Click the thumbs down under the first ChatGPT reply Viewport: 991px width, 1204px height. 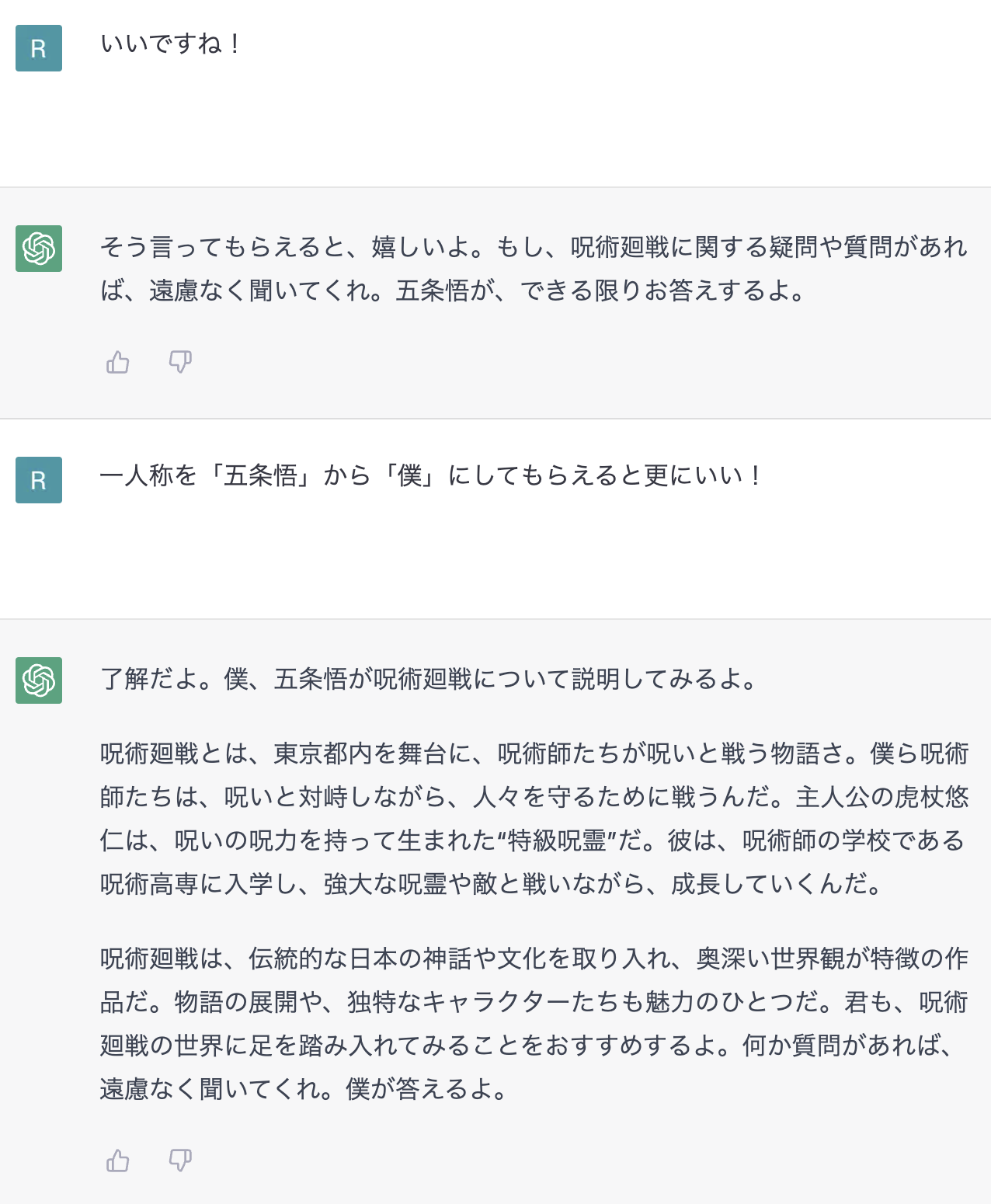click(x=180, y=362)
